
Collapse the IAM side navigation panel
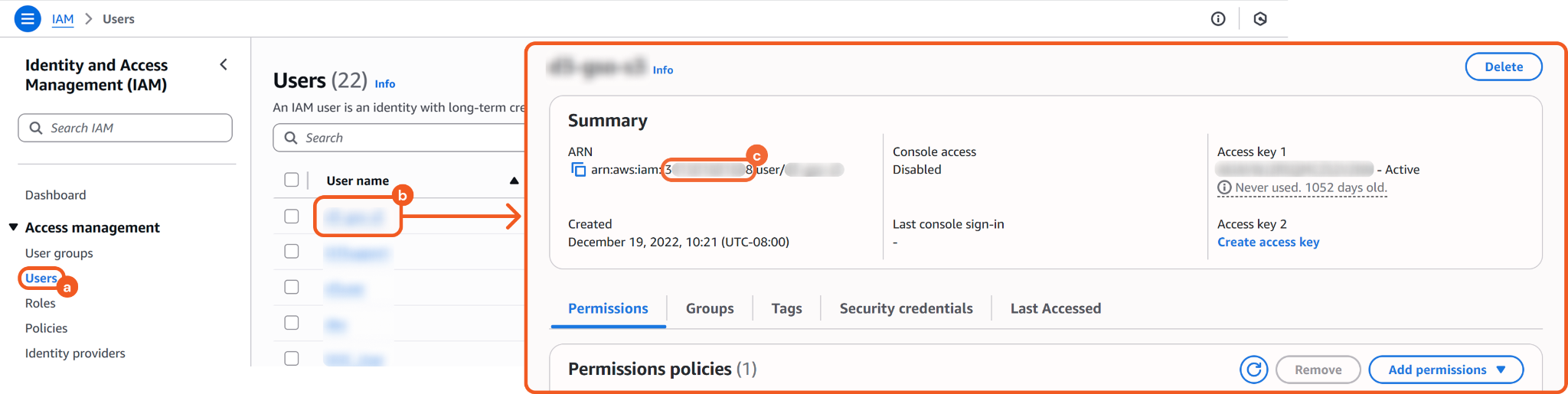(224, 65)
